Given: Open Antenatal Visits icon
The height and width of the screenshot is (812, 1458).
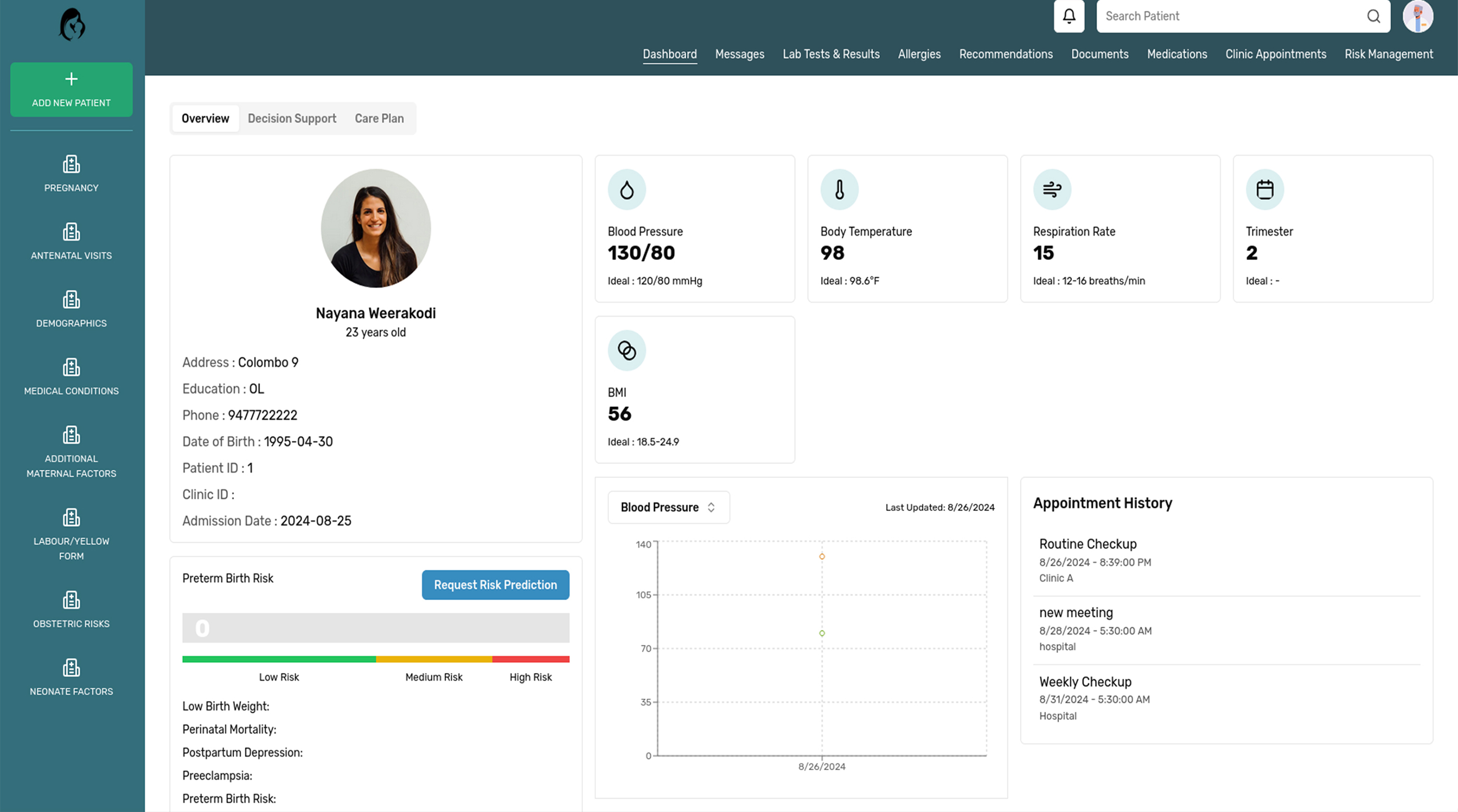Looking at the screenshot, I should coord(71,232).
